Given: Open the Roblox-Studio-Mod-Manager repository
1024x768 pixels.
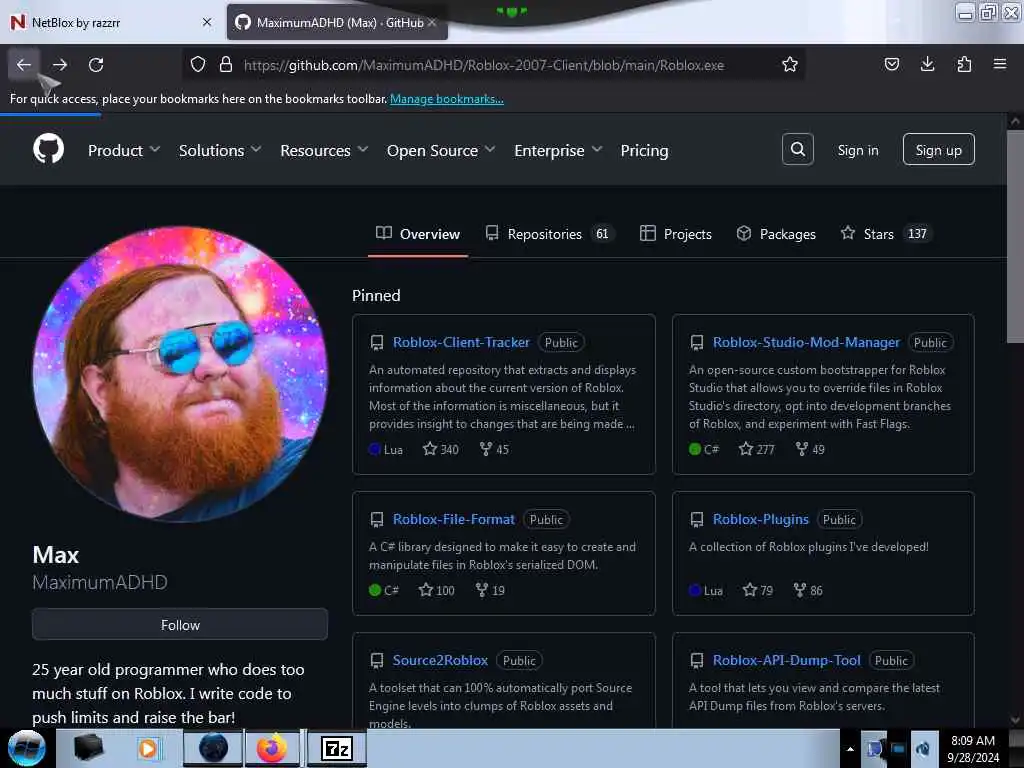Looking at the screenshot, I should (x=806, y=342).
